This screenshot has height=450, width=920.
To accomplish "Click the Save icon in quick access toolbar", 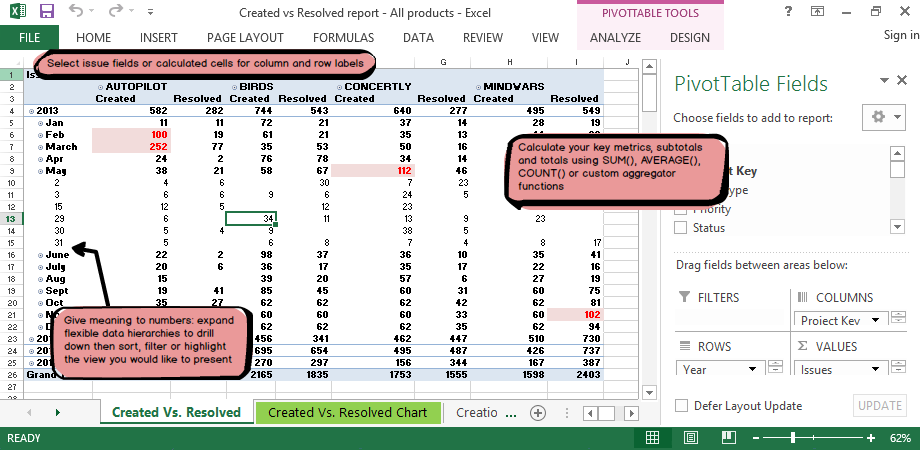I will [47, 11].
